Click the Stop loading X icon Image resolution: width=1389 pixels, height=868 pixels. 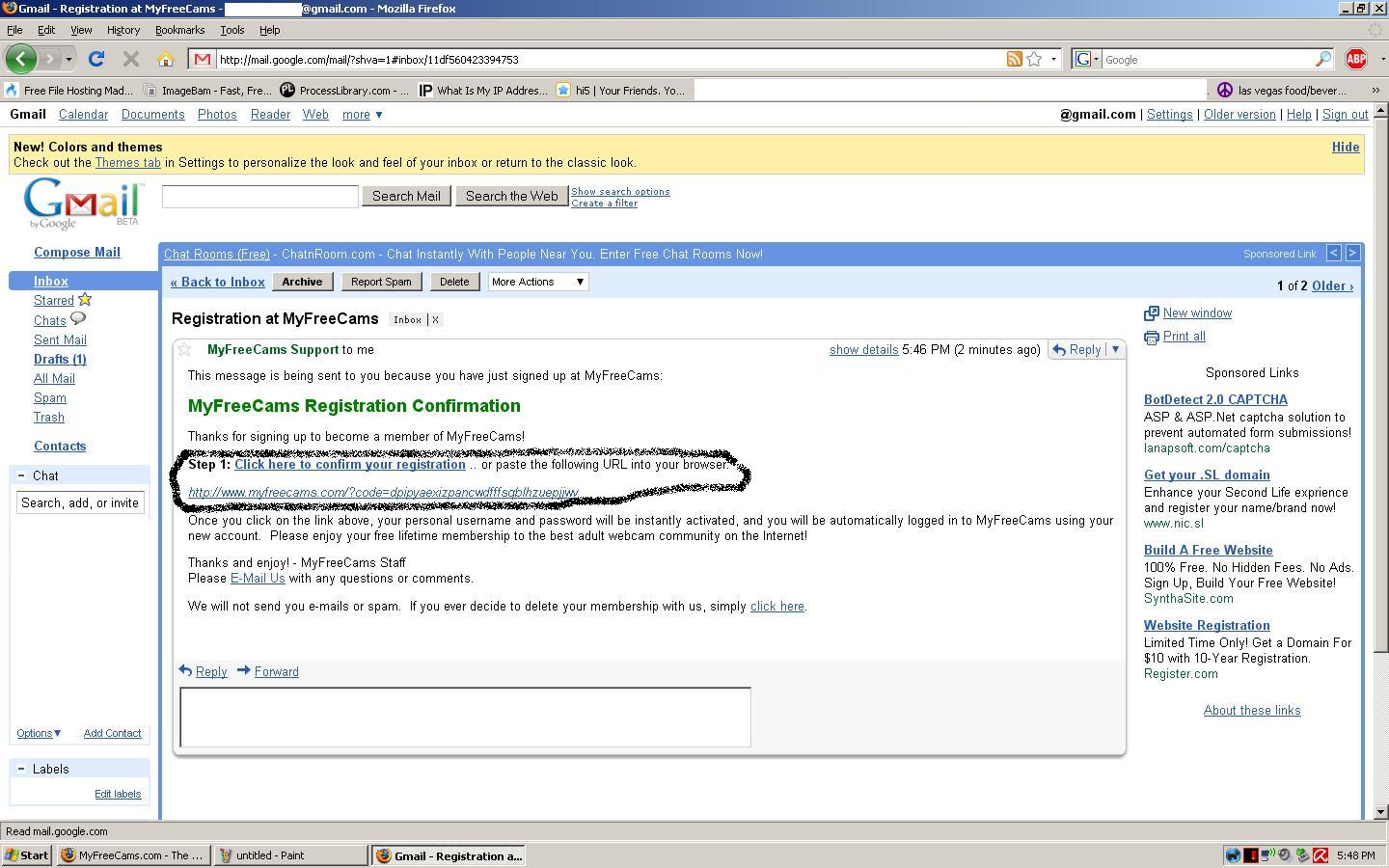tap(131, 59)
